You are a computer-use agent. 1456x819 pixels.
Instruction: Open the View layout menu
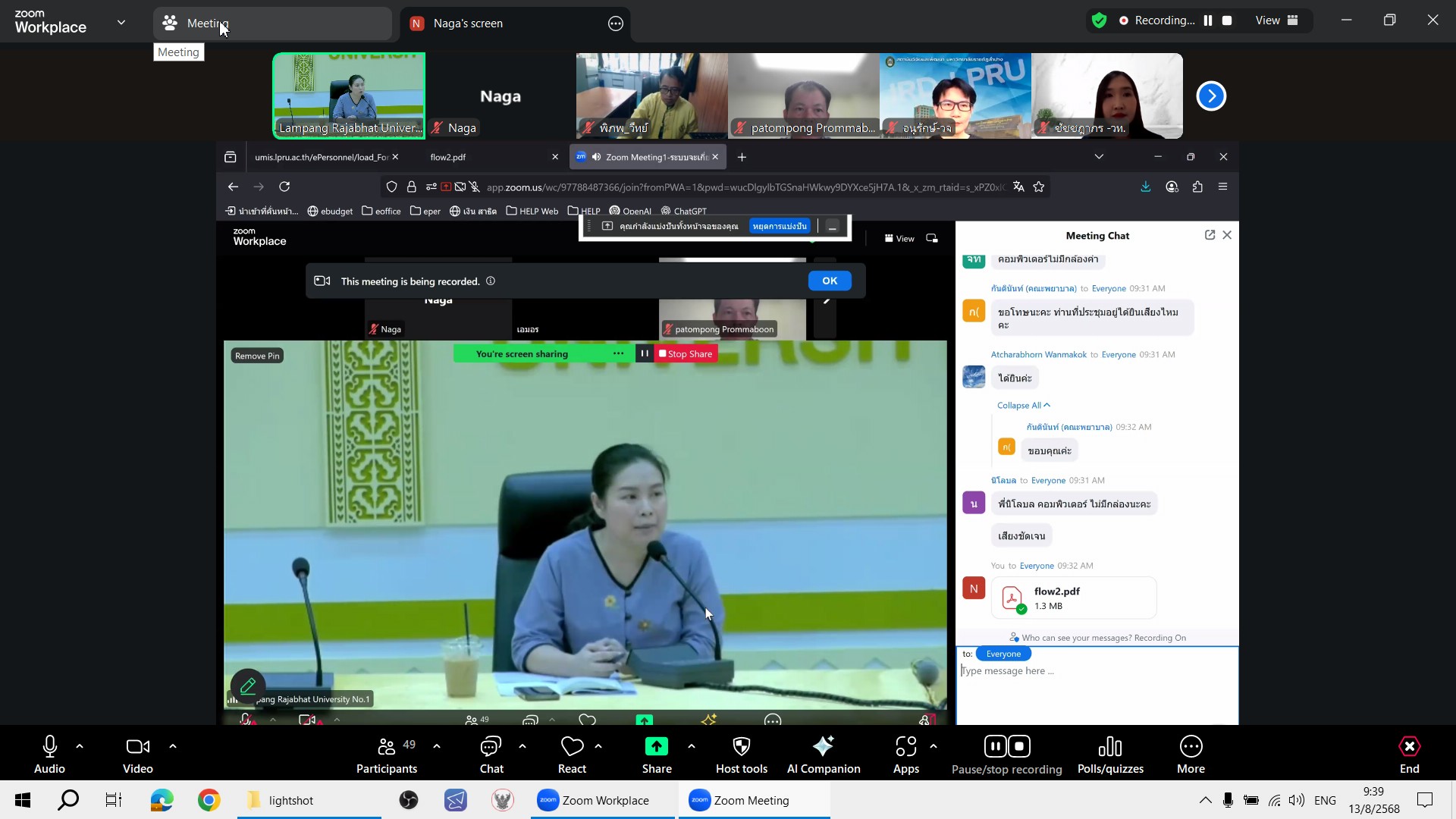pos(1277,20)
